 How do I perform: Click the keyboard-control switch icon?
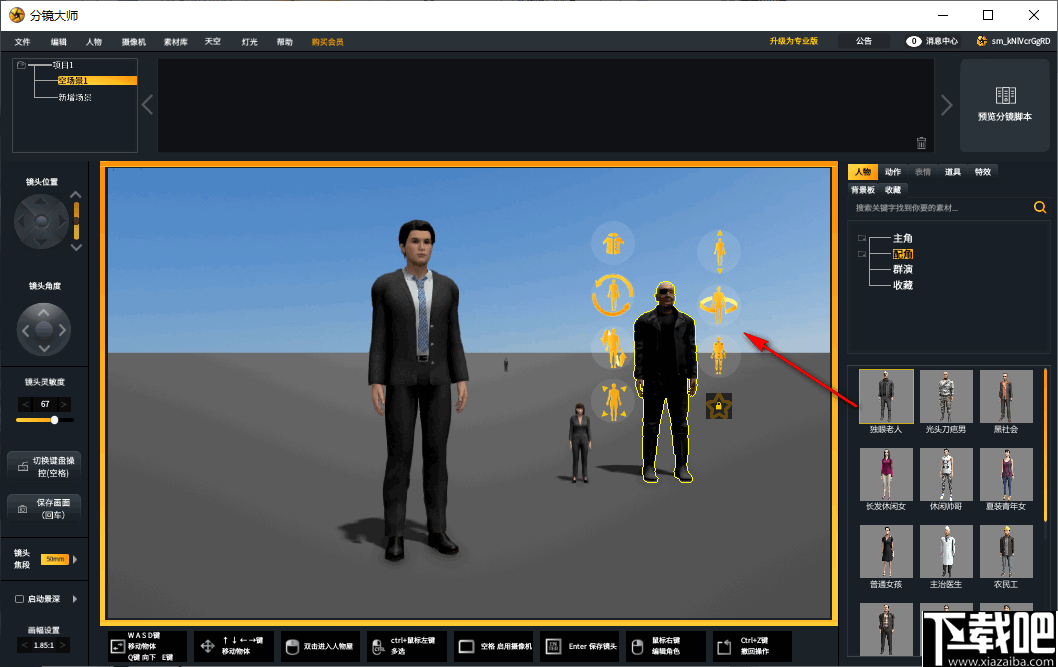[x=22, y=467]
